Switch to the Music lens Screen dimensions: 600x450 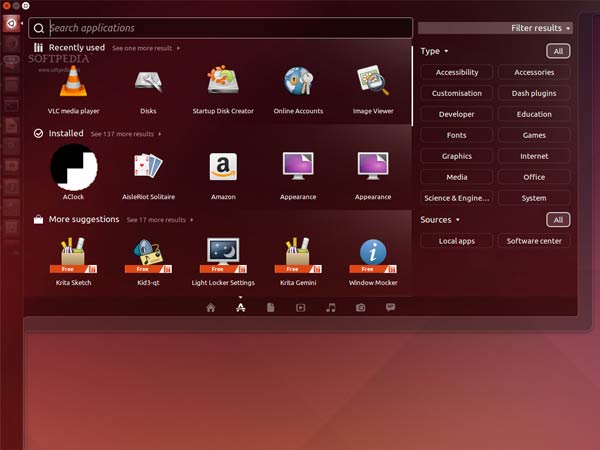tap(330, 308)
